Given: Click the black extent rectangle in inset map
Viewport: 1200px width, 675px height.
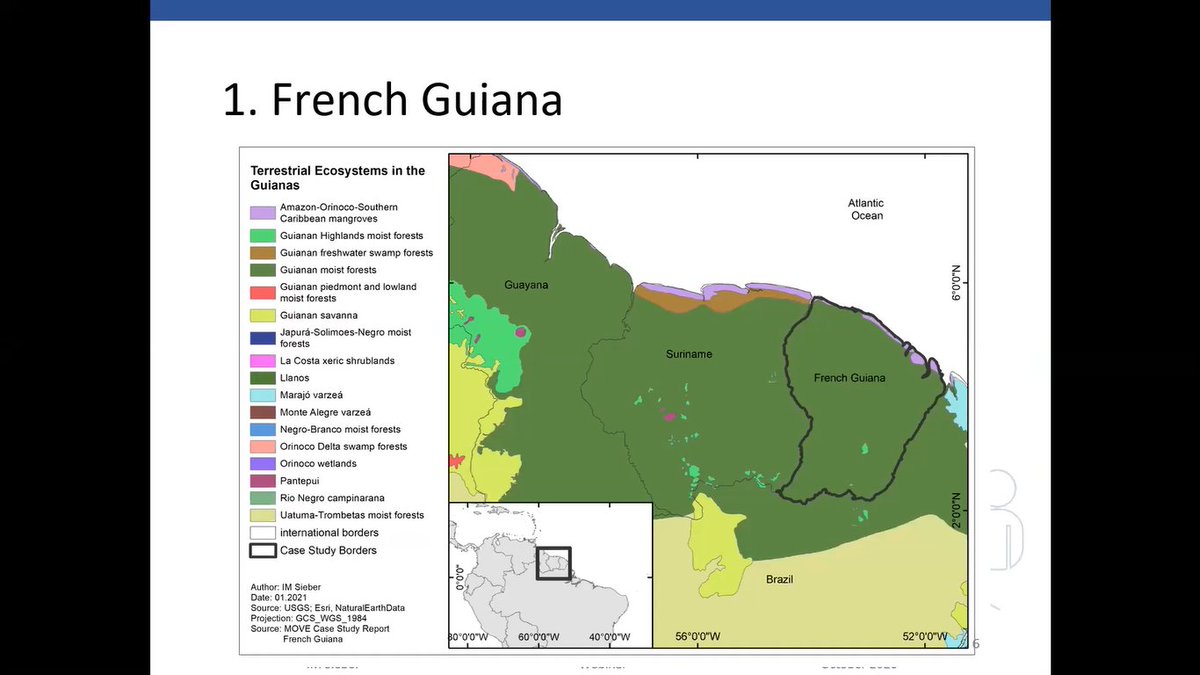Looking at the screenshot, I should 553,563.
